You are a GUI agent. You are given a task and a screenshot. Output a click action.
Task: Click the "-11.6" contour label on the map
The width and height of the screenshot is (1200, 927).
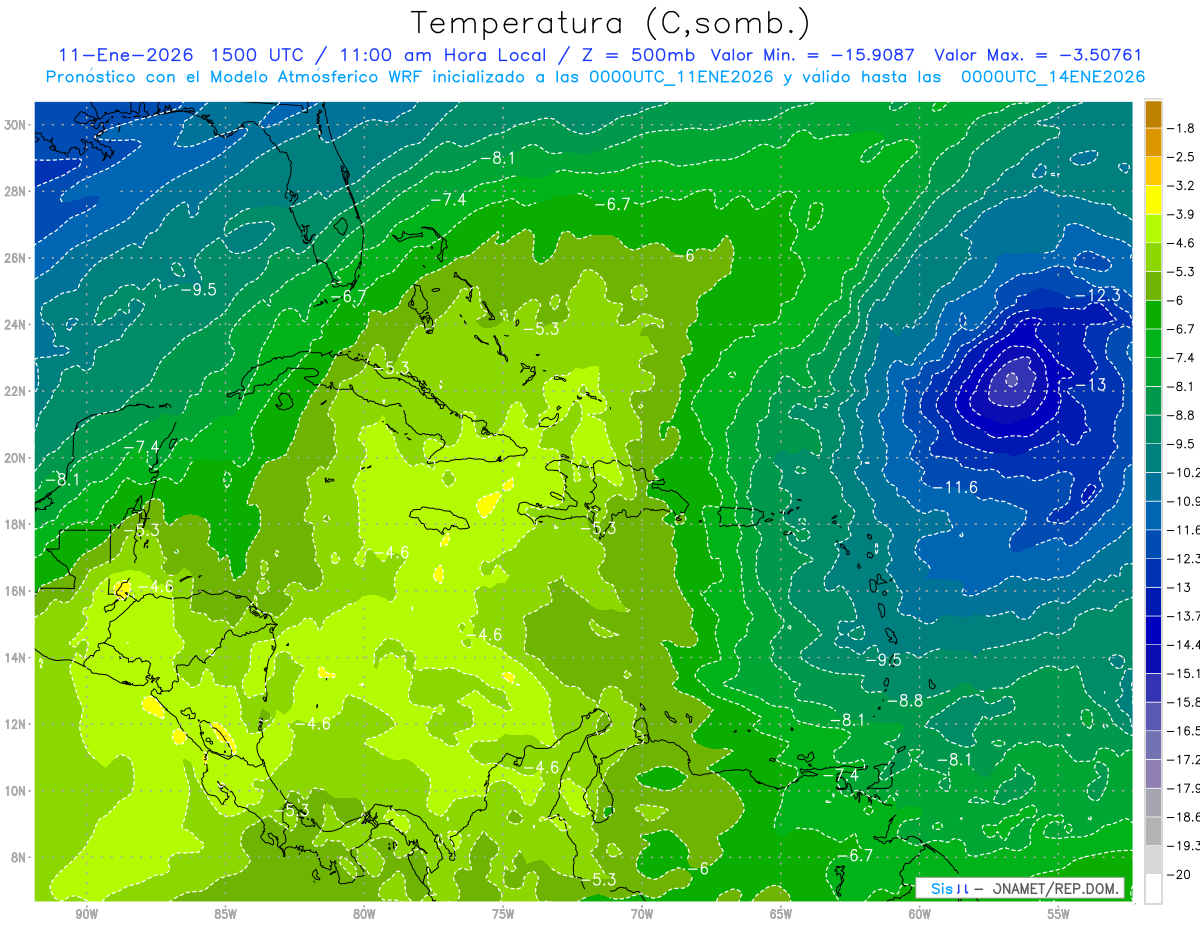[x=954, y=488]
